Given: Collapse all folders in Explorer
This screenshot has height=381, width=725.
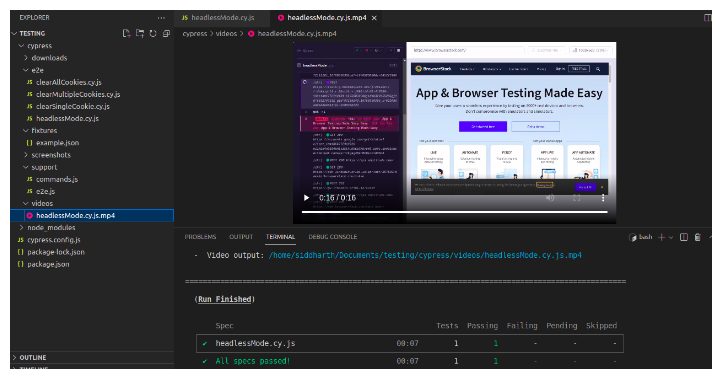Looking at the screenshot, I should (x=166, y=33).
